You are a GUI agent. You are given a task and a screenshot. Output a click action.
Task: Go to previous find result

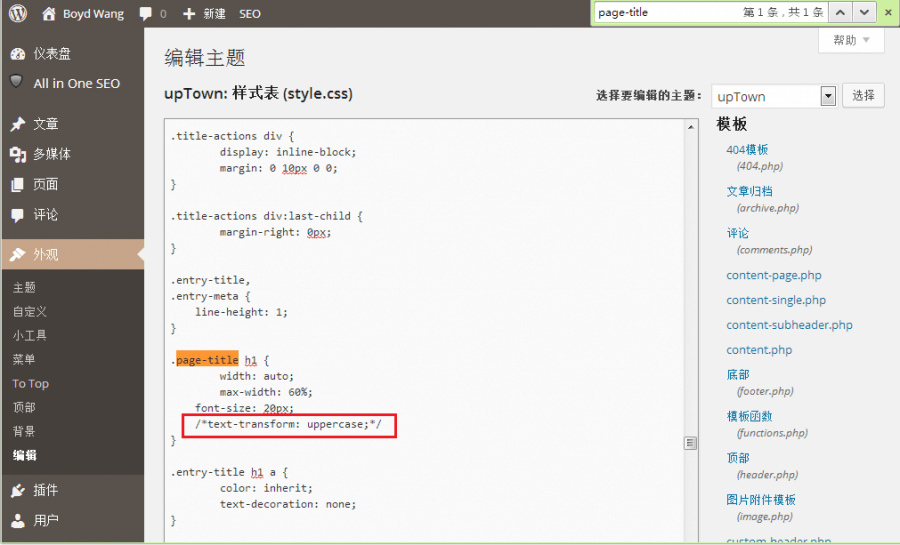click(x=841, y=12)
